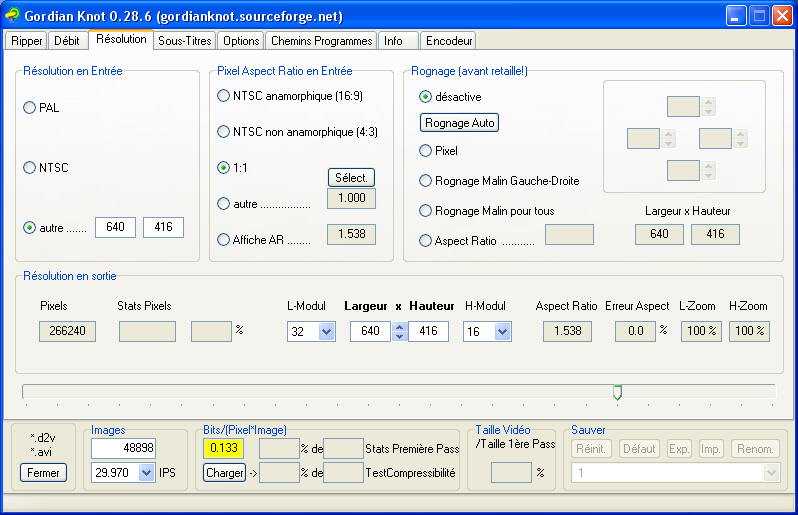Select the NTSC input resolution
Viewport: 798px width, 515px height.
(x=46, y=167)
